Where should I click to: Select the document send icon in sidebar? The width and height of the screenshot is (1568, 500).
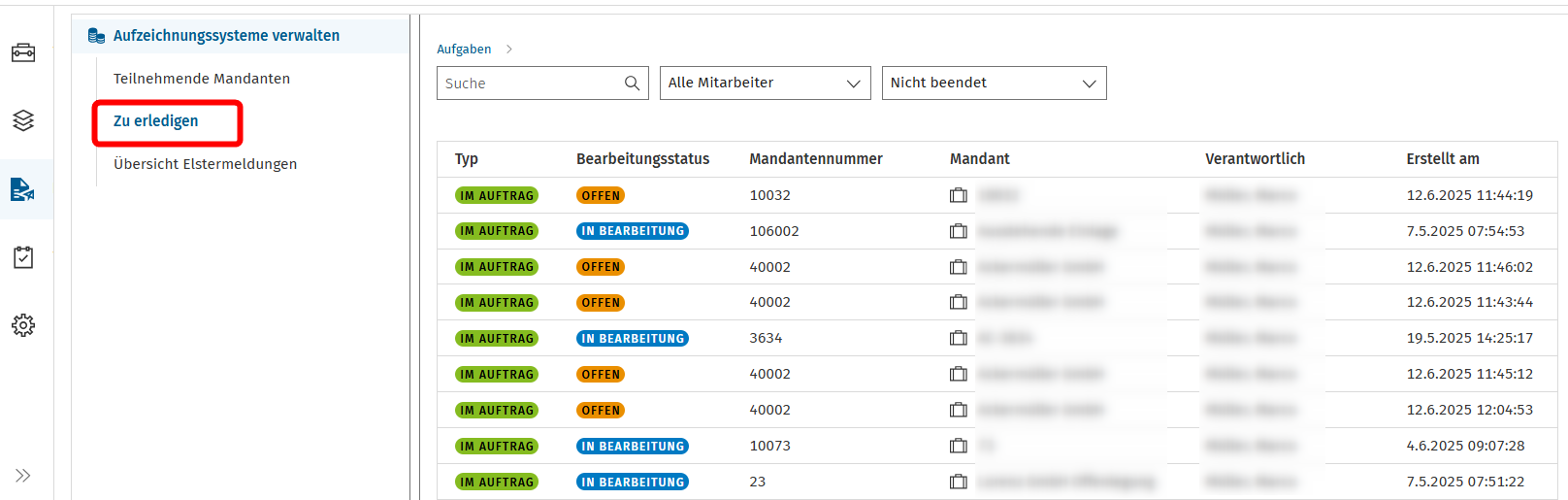click(x=23, y=189)
